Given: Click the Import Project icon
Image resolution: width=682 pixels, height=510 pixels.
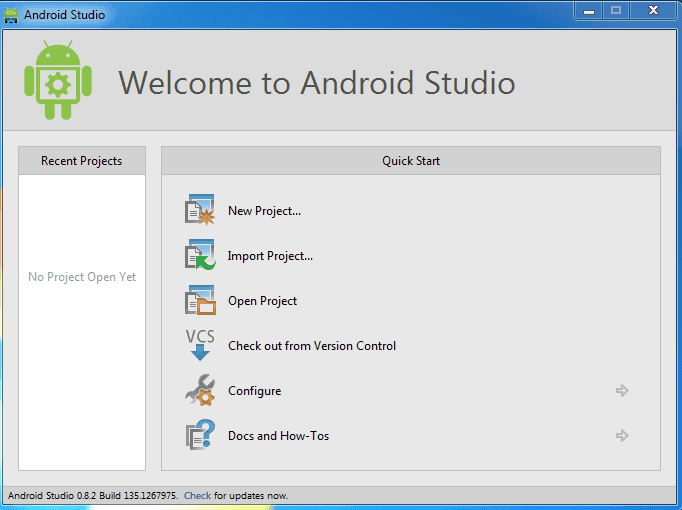Looking at the screenshot, I should click(200, 255).
